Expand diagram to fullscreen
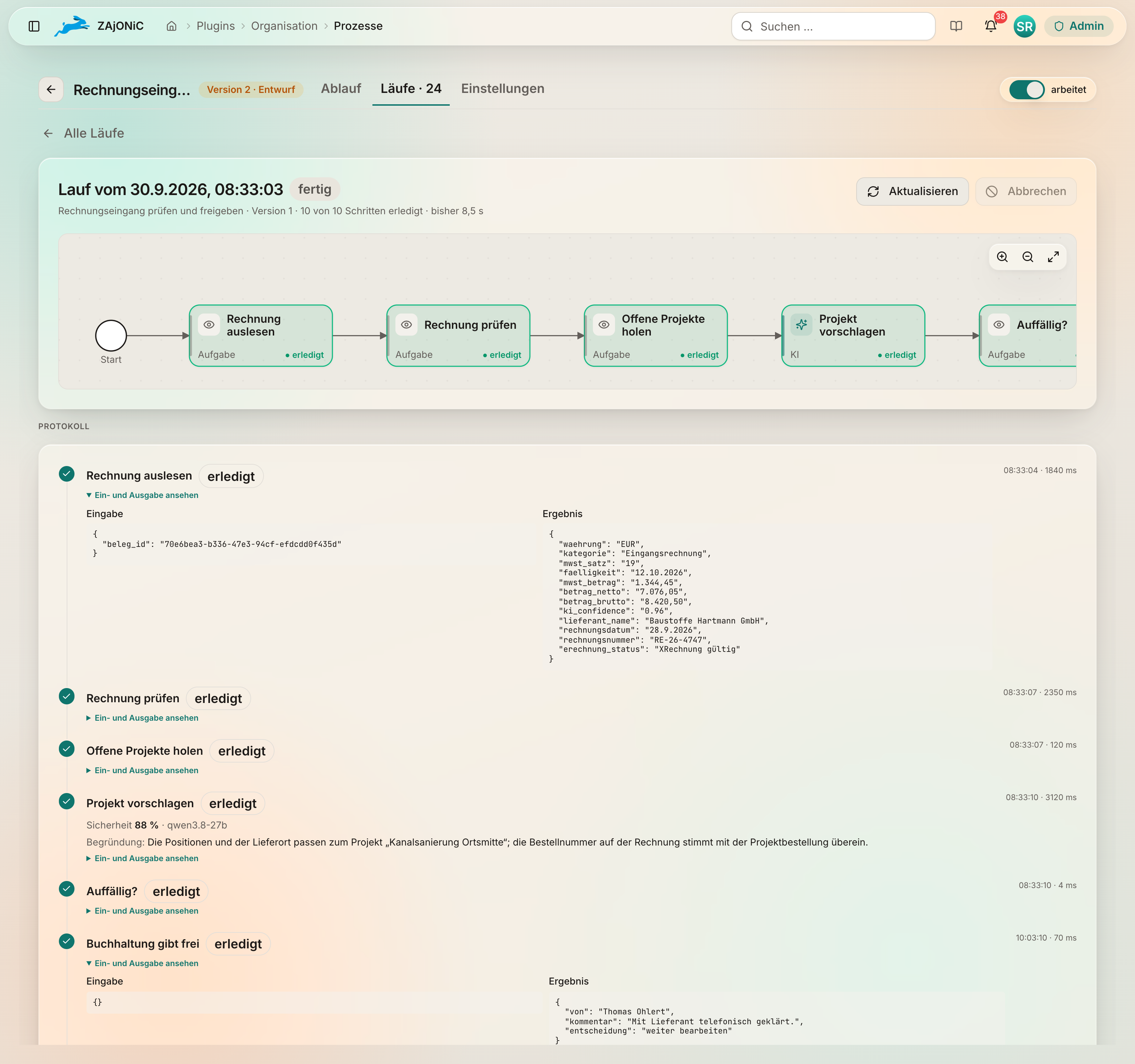Image resolution: width=1135 pixels, height=1064 pixels. [1053, 257]
